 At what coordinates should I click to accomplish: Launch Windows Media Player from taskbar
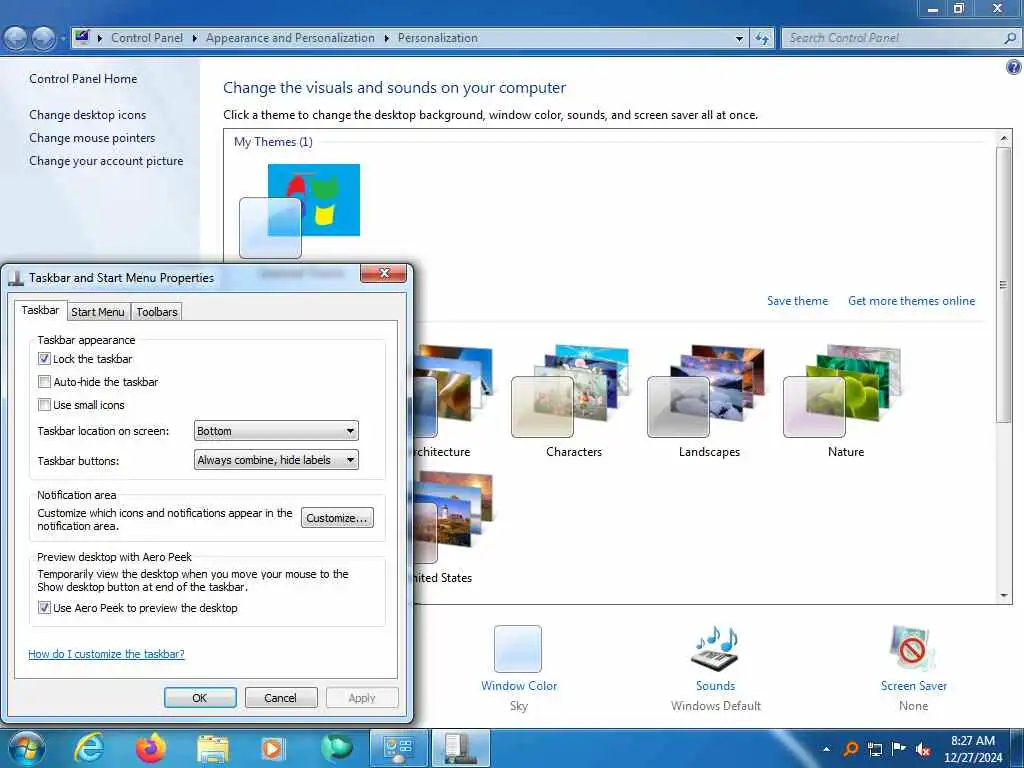coord(273,749)
